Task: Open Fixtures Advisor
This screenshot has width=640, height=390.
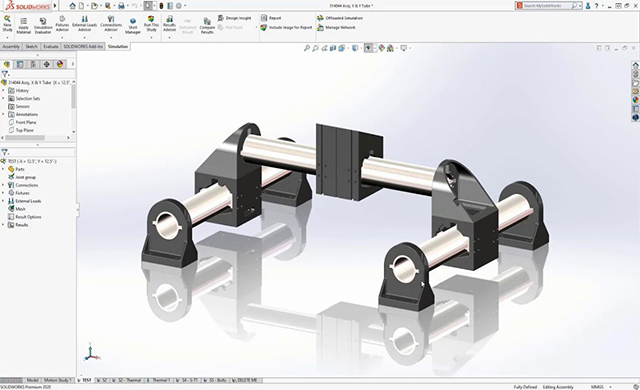Action: [62, 24]
